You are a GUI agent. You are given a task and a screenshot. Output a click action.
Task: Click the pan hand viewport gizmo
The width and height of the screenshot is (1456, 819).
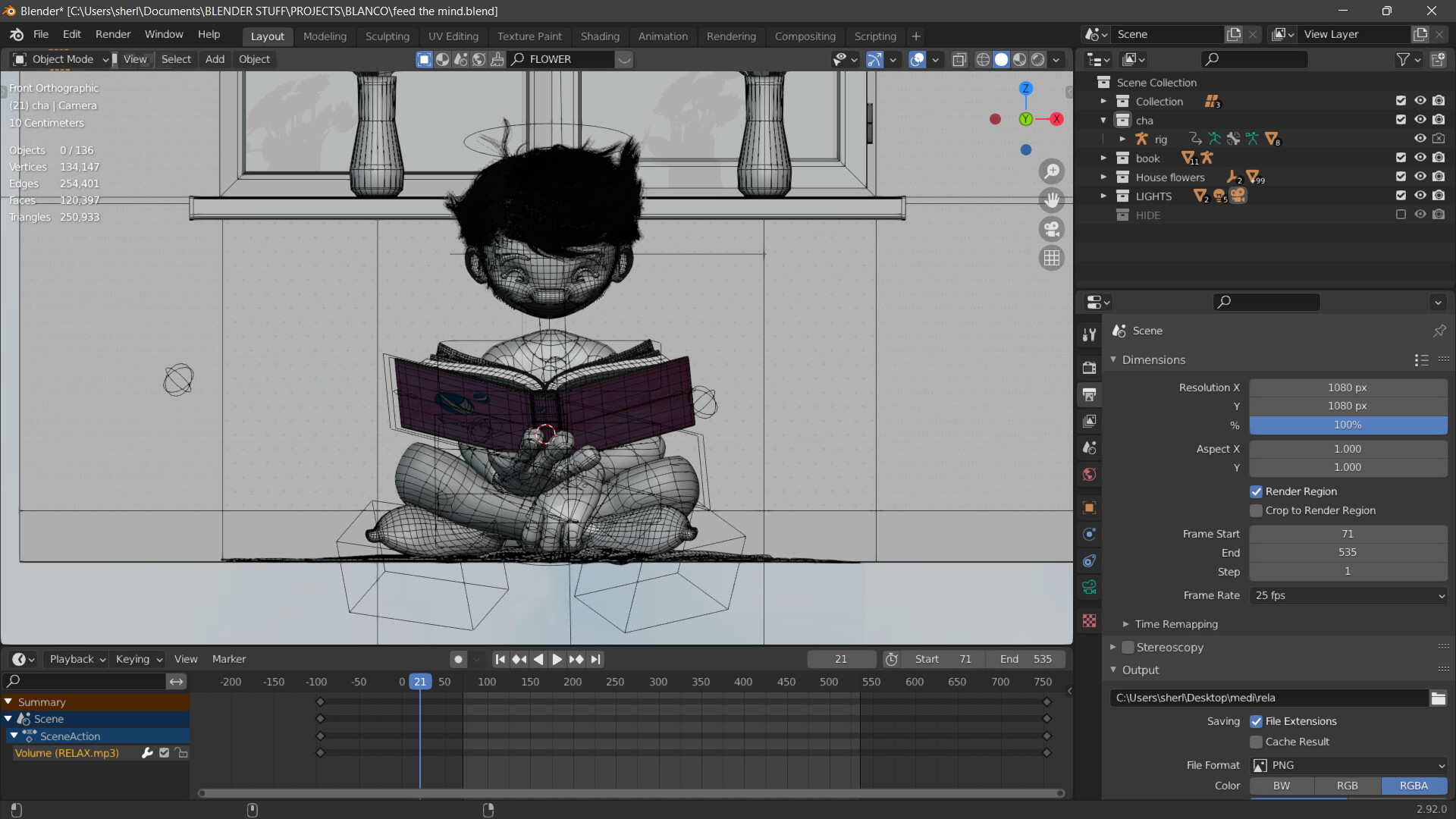click(1051, 200)
